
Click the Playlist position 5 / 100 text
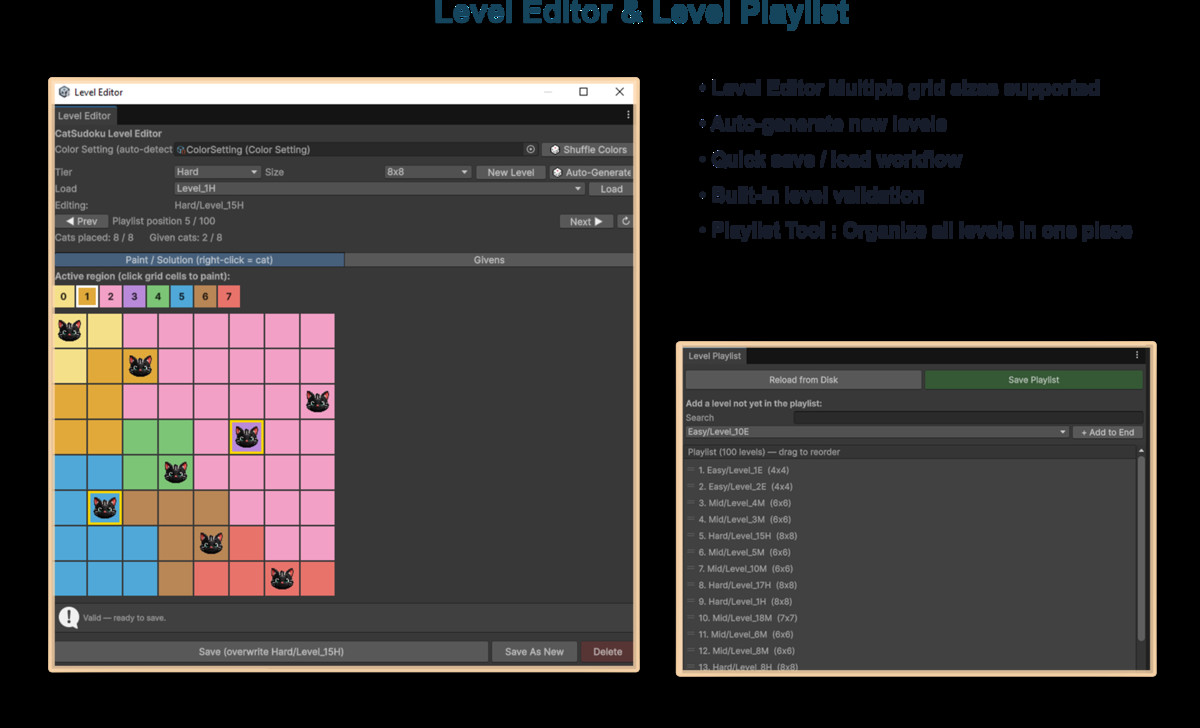(163, 221)
